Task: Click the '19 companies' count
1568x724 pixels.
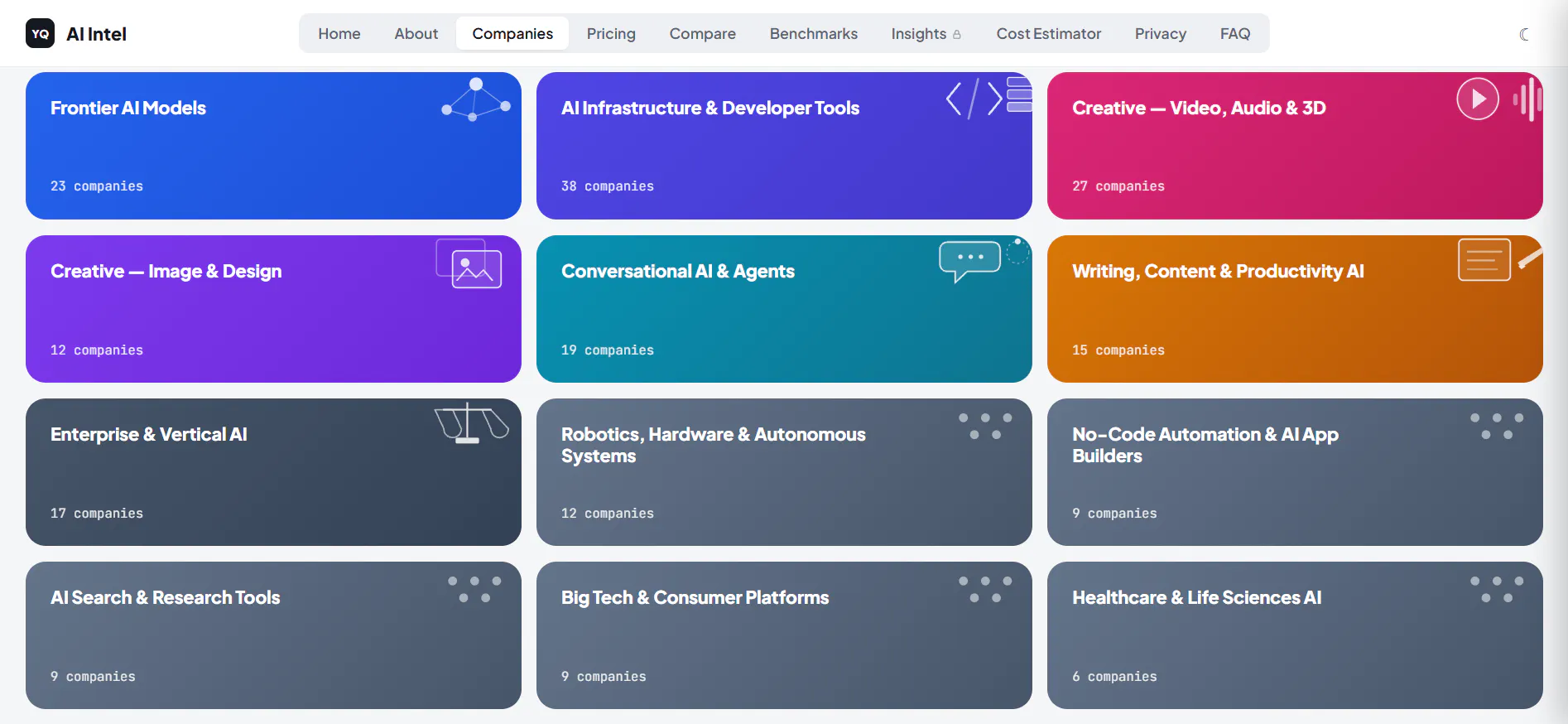Action: (608, 350)
